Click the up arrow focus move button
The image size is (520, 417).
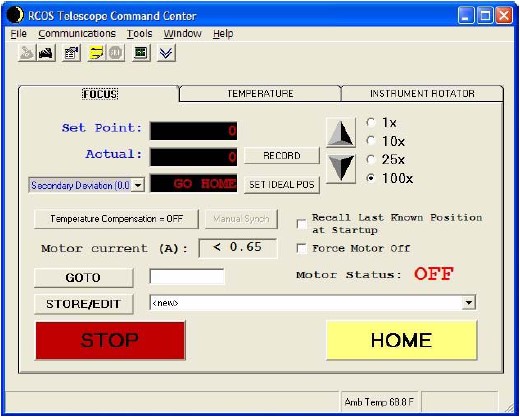tap(340, 133)
